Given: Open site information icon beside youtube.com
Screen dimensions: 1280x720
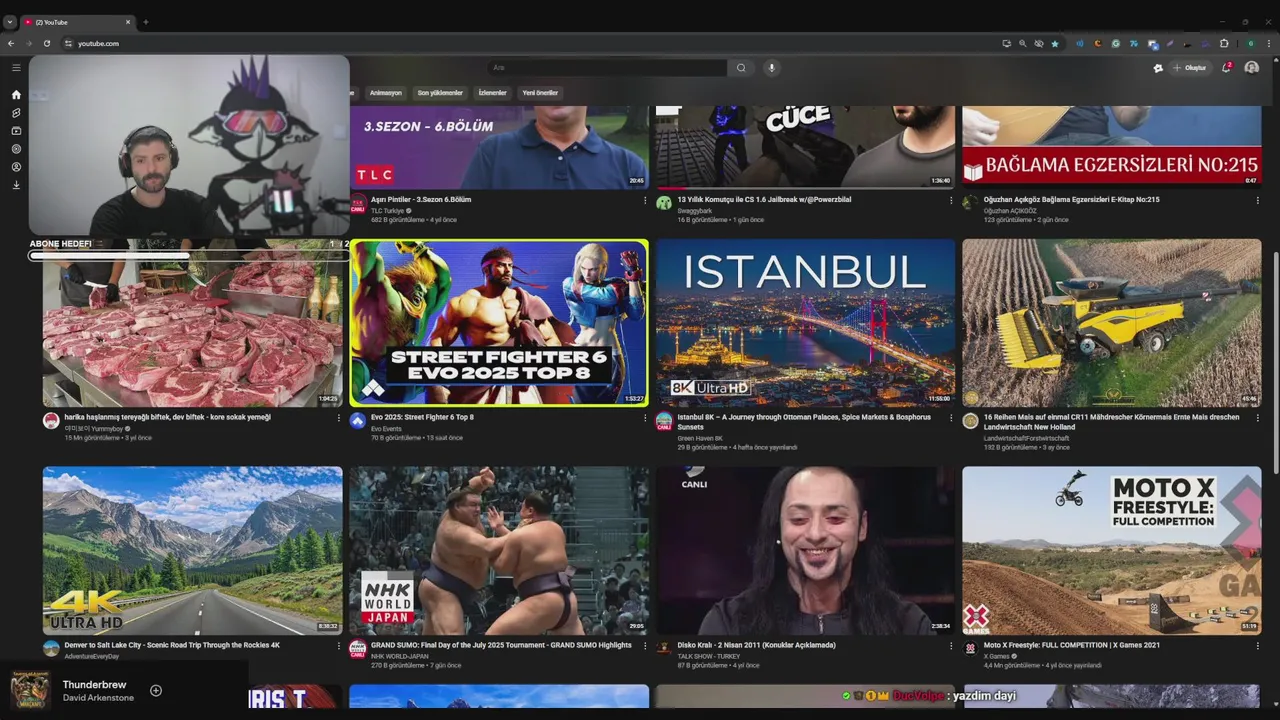Looking at the screenshot, I should pos(68,43).
